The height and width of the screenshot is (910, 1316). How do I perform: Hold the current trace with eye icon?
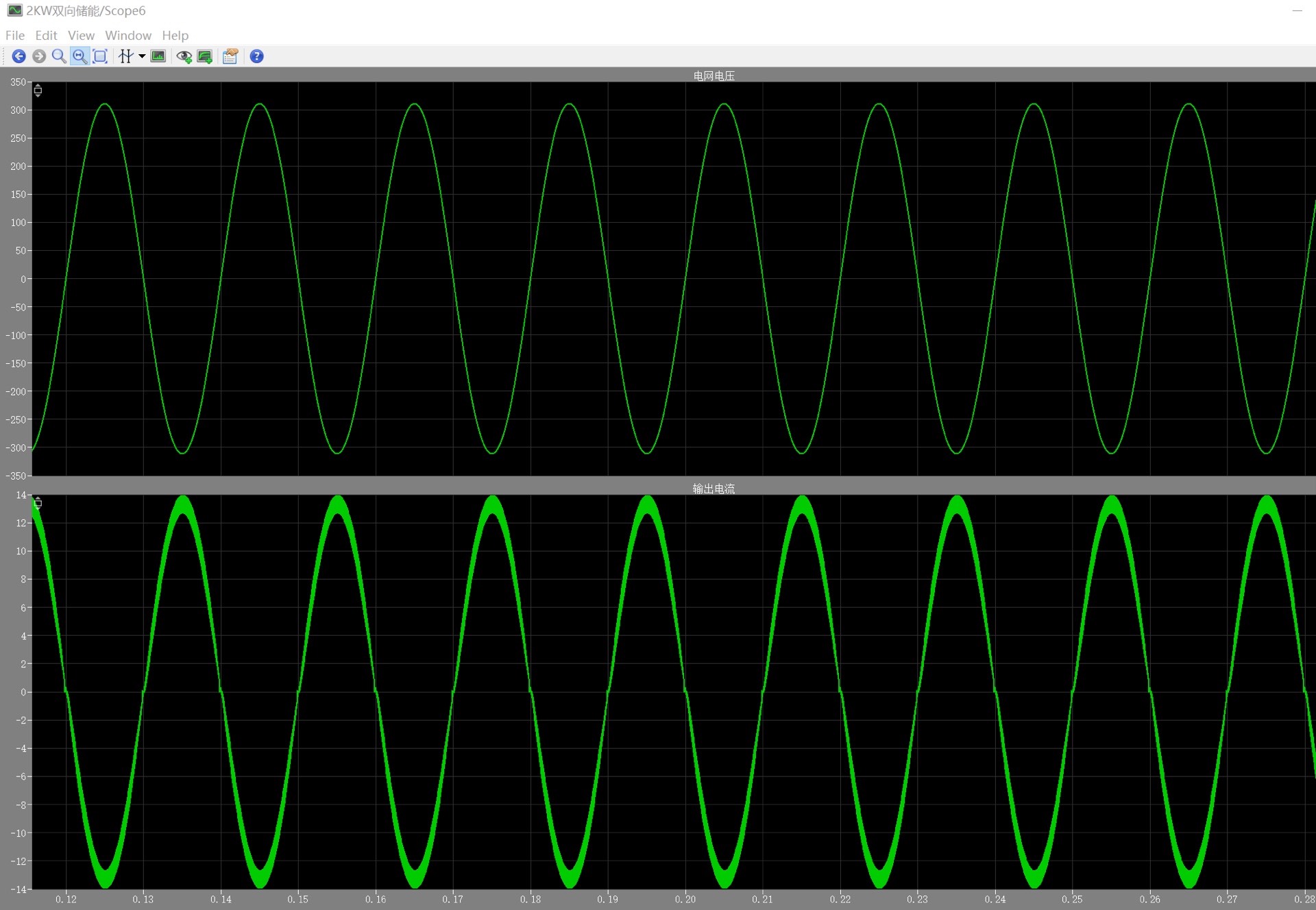[x=184, y=56]
